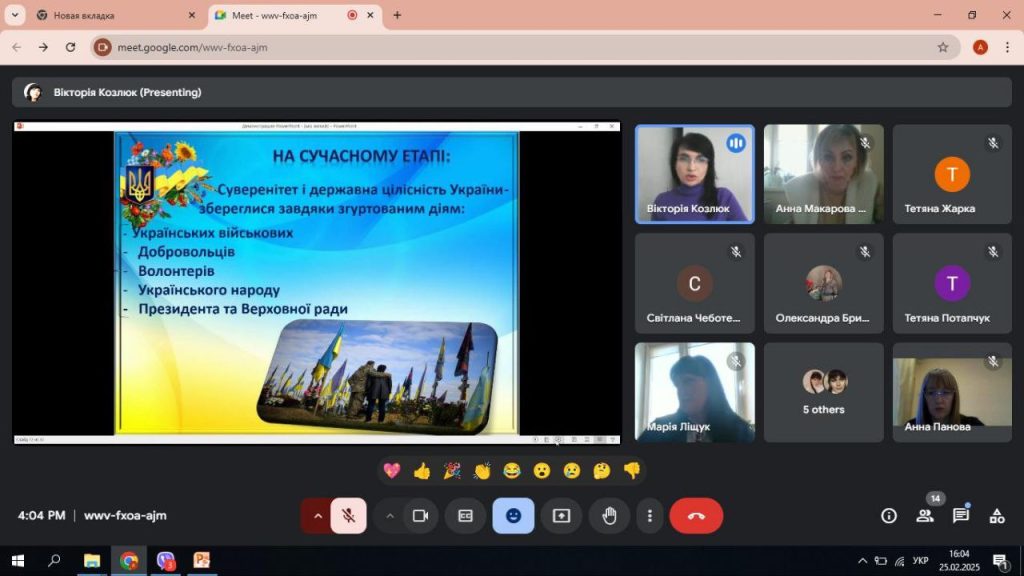Raise your hand in the meeting

pos(609,516)
